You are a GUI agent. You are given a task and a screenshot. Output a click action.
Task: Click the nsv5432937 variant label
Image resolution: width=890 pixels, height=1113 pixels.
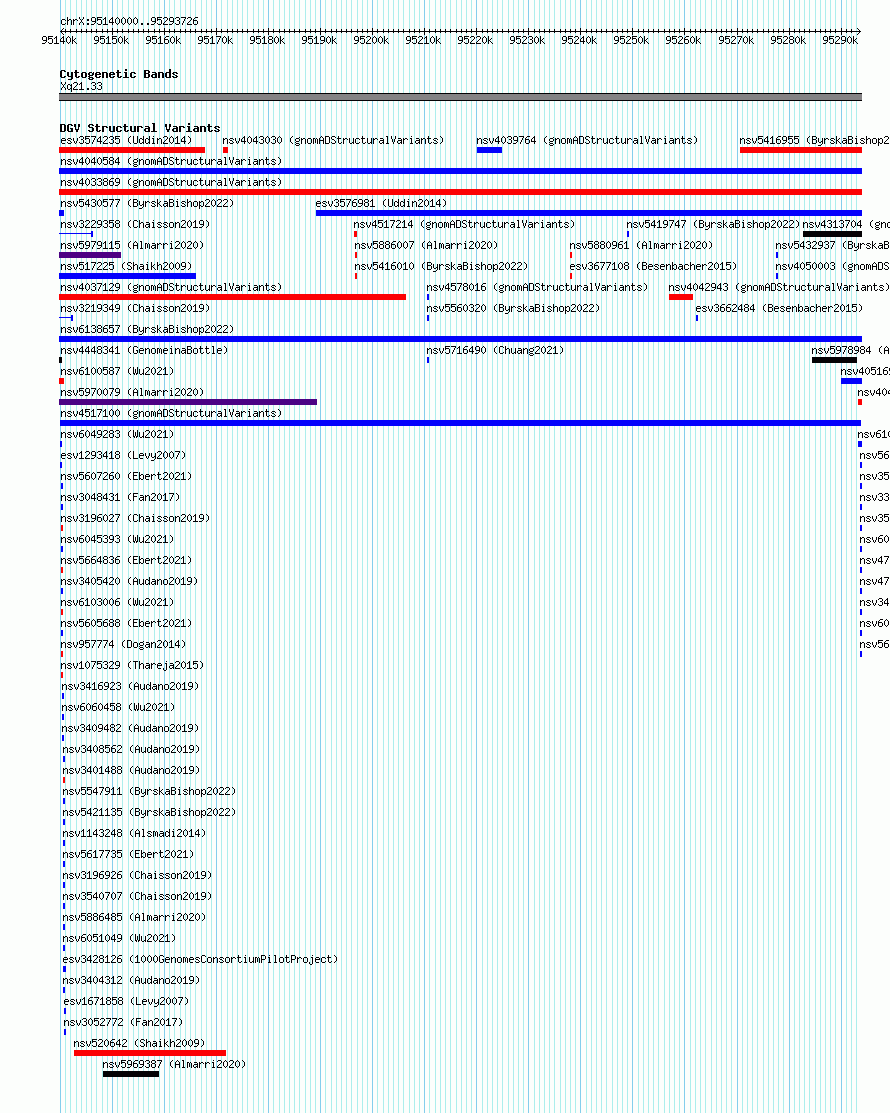tap(832, 245)
